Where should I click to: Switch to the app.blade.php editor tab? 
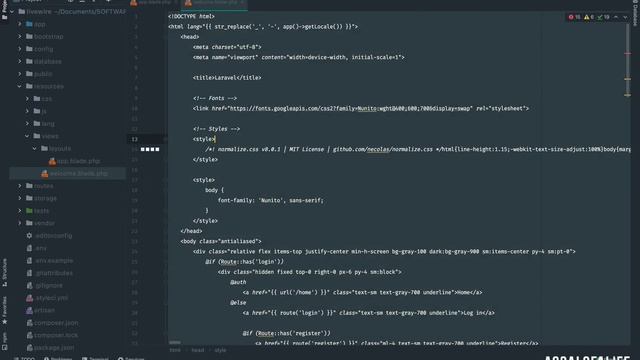click(154, 3)
